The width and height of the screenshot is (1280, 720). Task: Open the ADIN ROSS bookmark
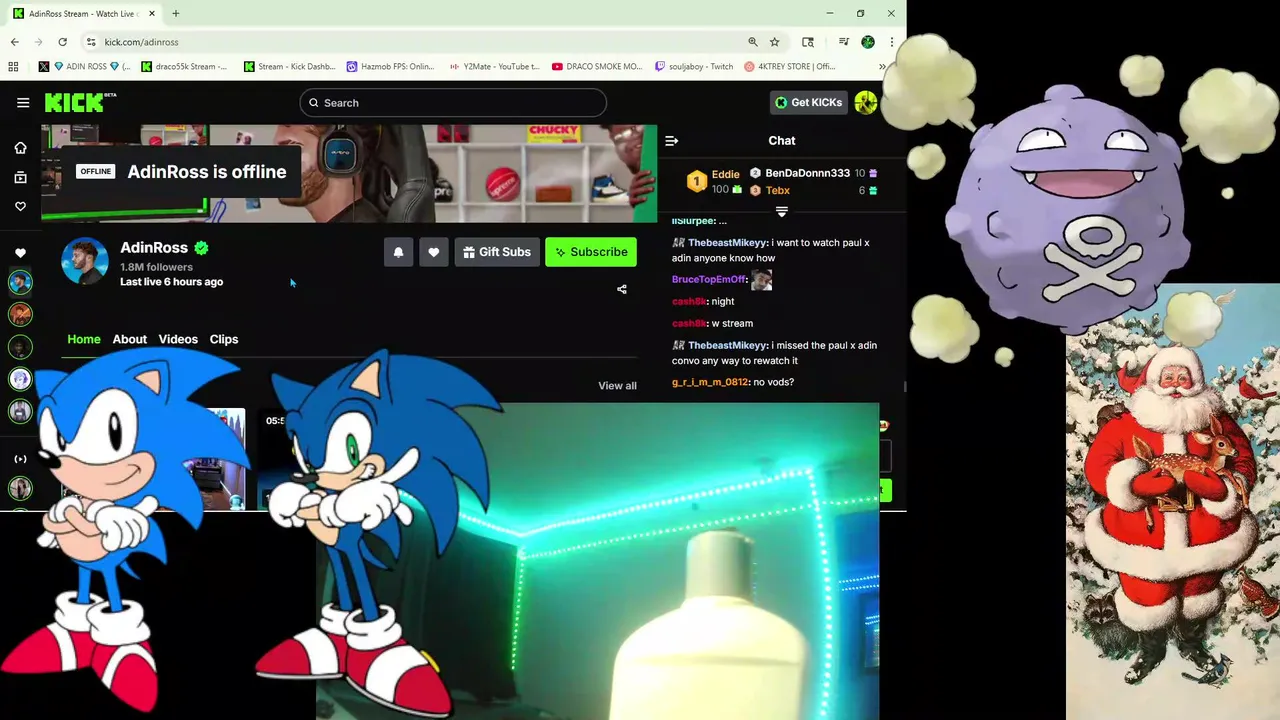point(92,67)
